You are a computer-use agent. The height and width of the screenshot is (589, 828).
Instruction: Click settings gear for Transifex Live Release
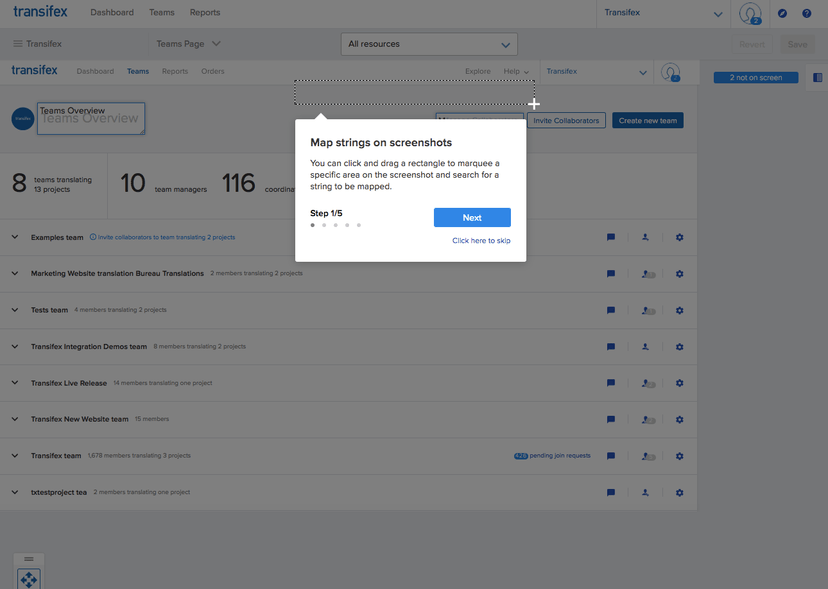pos(680,383)
